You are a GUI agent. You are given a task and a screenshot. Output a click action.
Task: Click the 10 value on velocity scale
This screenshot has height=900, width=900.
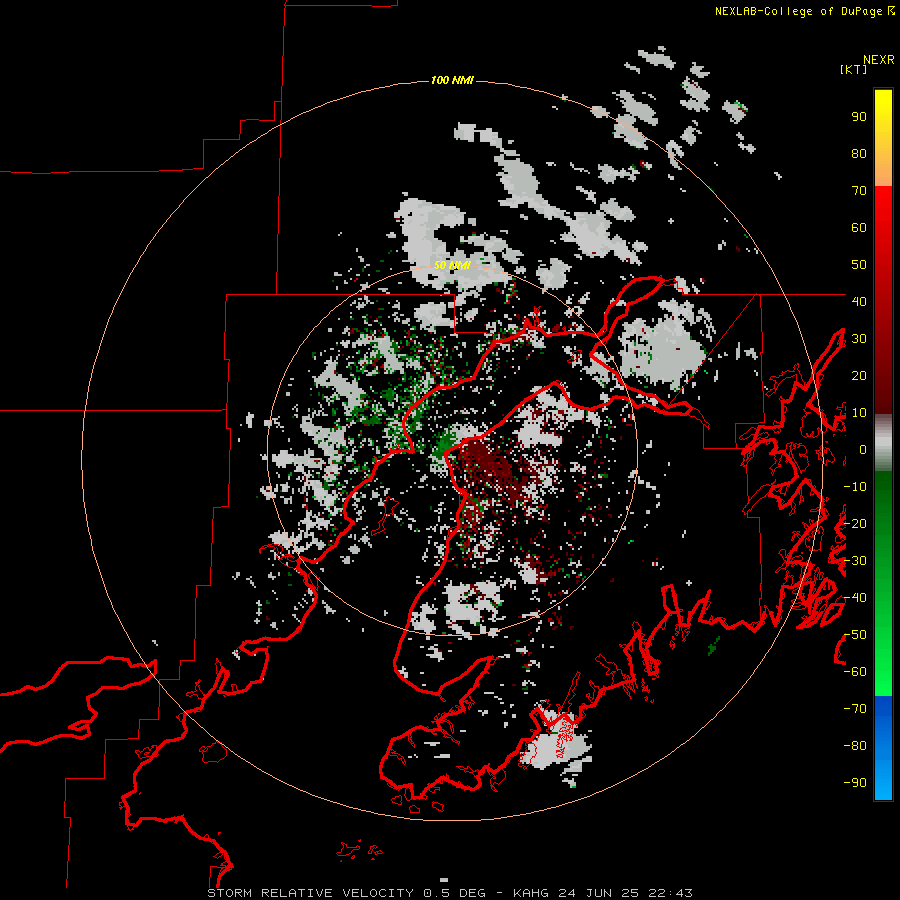coord(859,413)
